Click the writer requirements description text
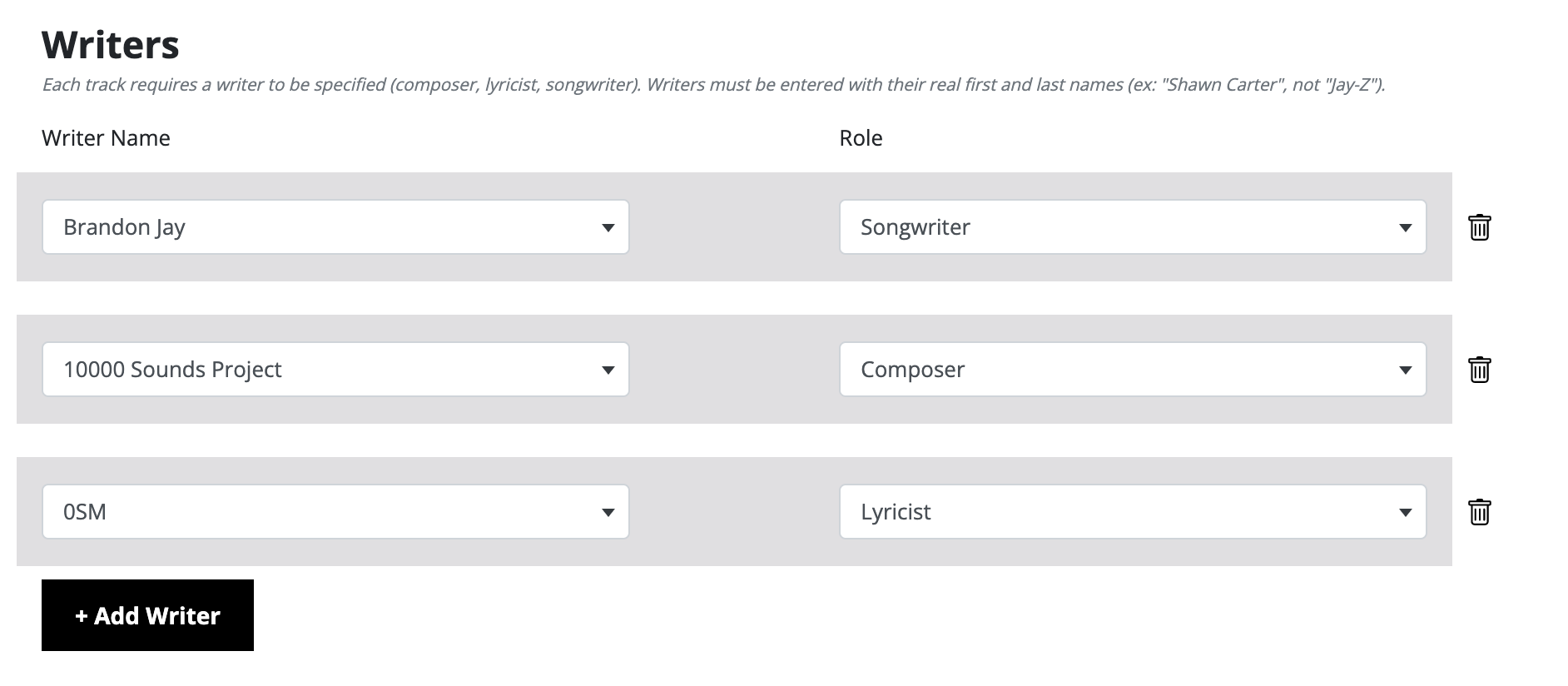This screenshot has width=1568, height=686. [713, 85]
